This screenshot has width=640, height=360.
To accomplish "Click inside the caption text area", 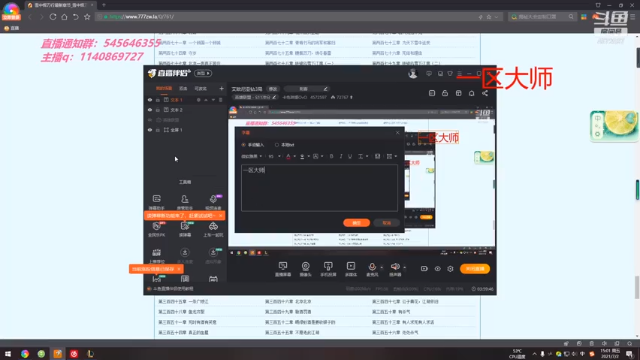I will pyautogui.click(x=319, y=188).
